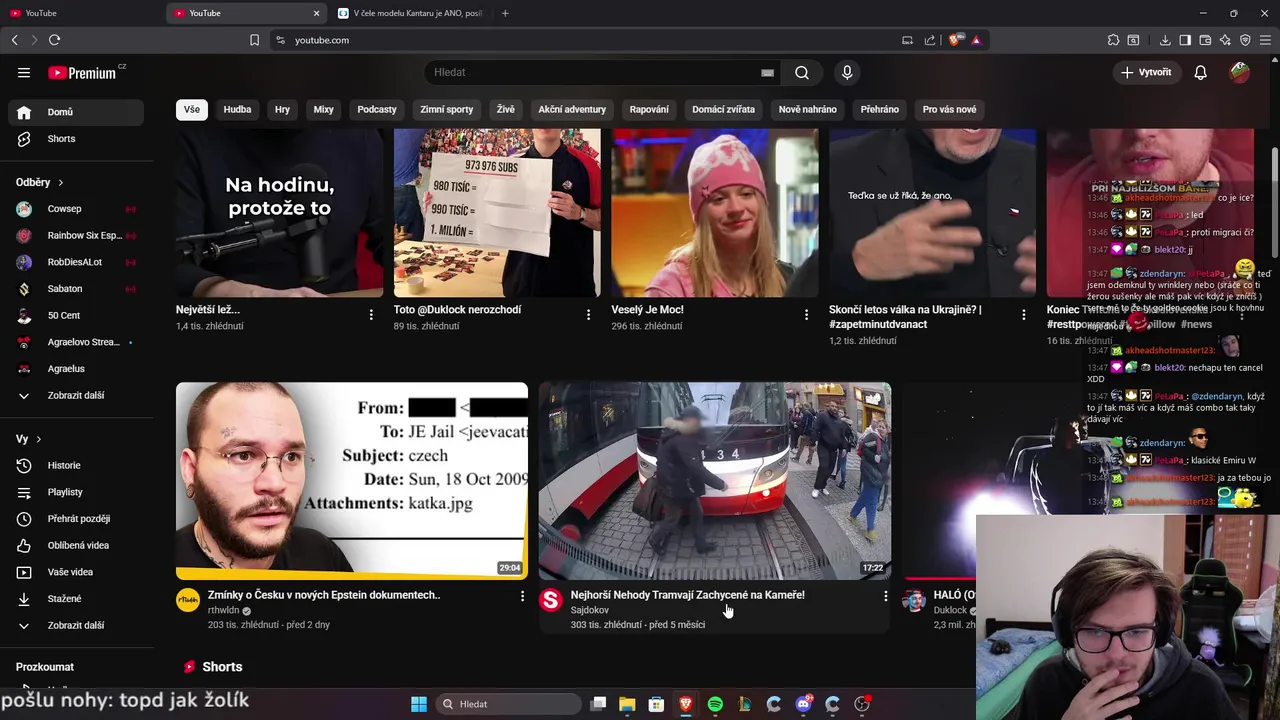Reload the page with the refresh icon
This screenshot has width=1280, height=720.
(54, 40)
